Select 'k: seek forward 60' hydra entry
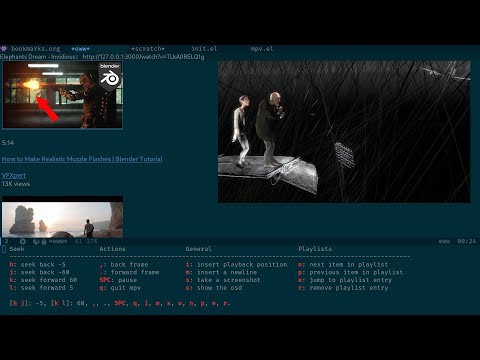 point(43,280)
